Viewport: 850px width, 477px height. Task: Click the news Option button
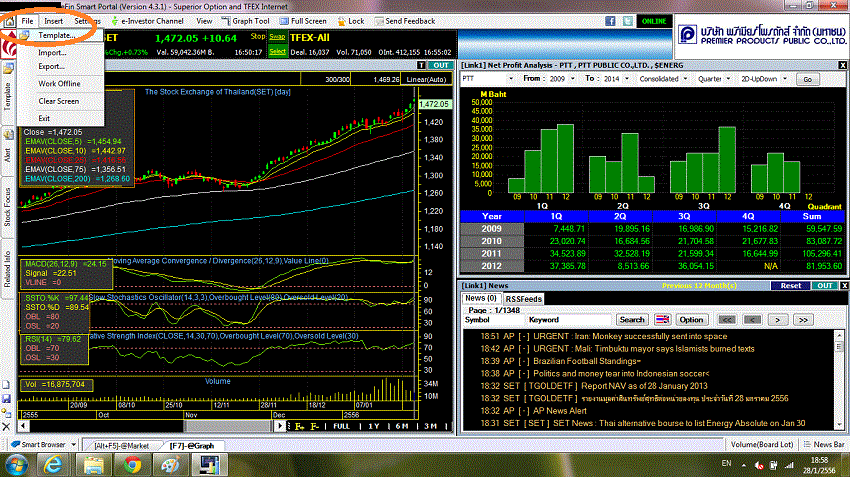click(691, 320)
